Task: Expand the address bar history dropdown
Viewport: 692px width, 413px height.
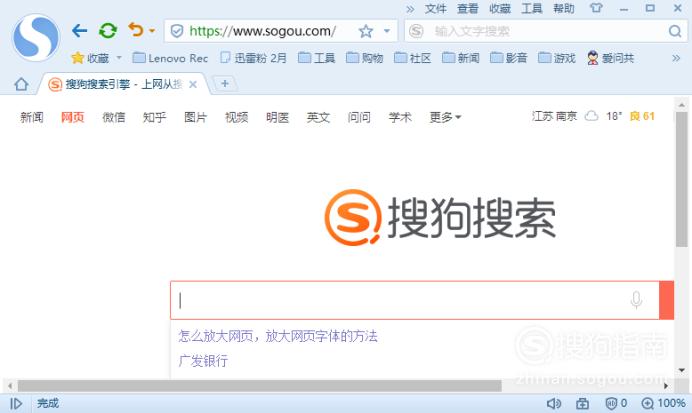Action: coord(387,31)
